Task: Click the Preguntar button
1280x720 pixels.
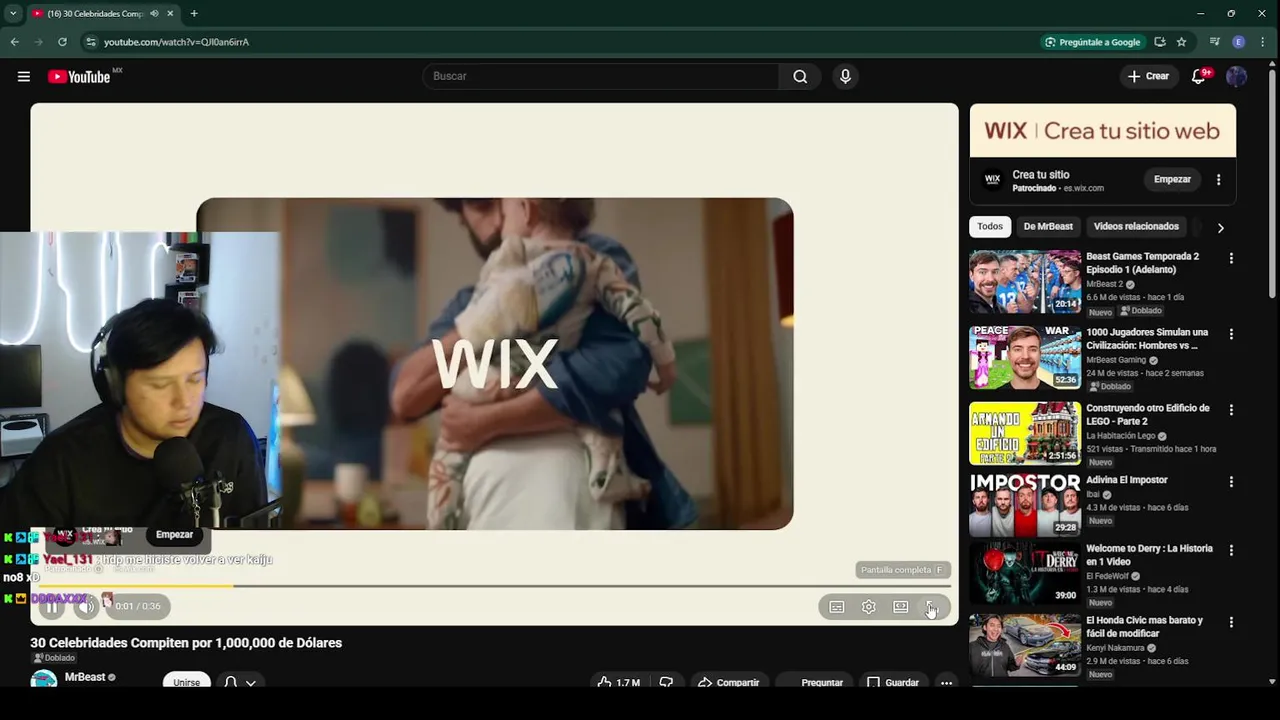Action: pyautogui.click(x=815, y=682)
